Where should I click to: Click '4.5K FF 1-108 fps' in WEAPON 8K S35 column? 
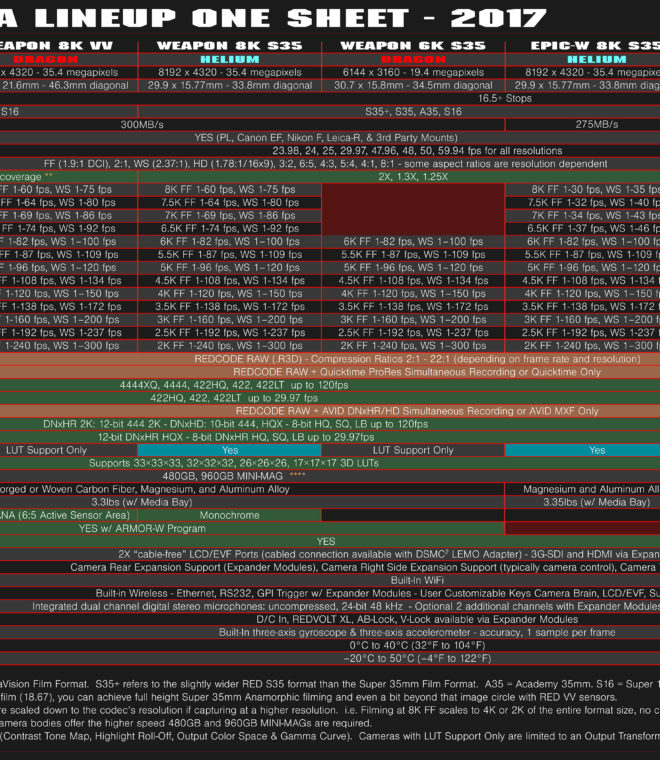(x=230, y=281)
